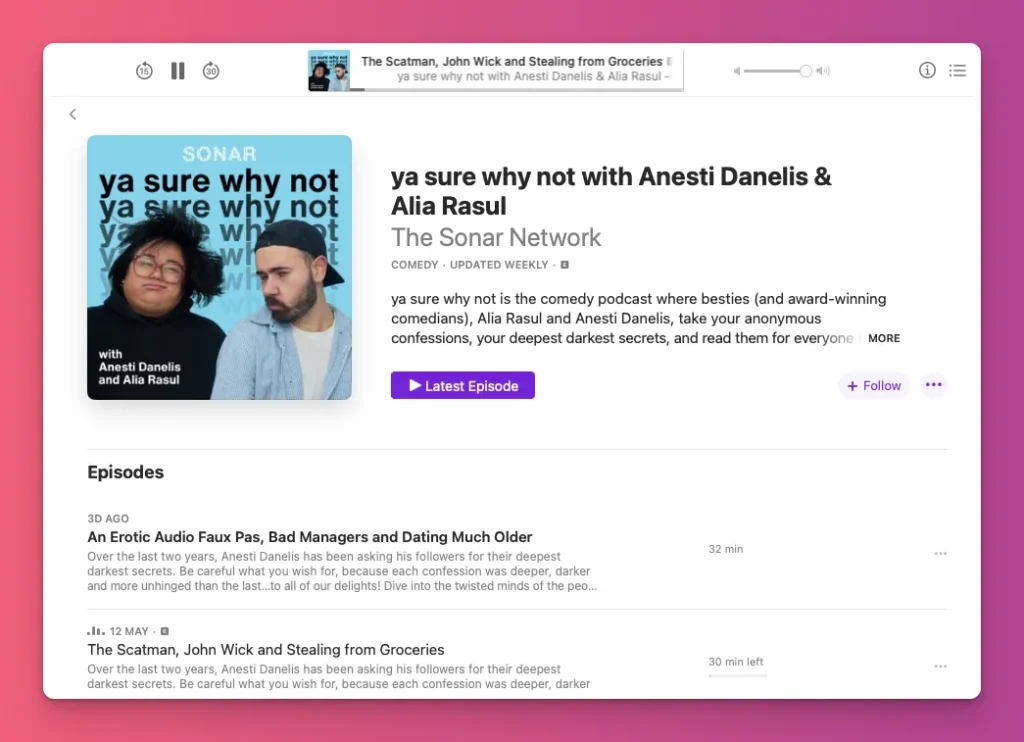Click the podcast title heading

click(611, 191)
